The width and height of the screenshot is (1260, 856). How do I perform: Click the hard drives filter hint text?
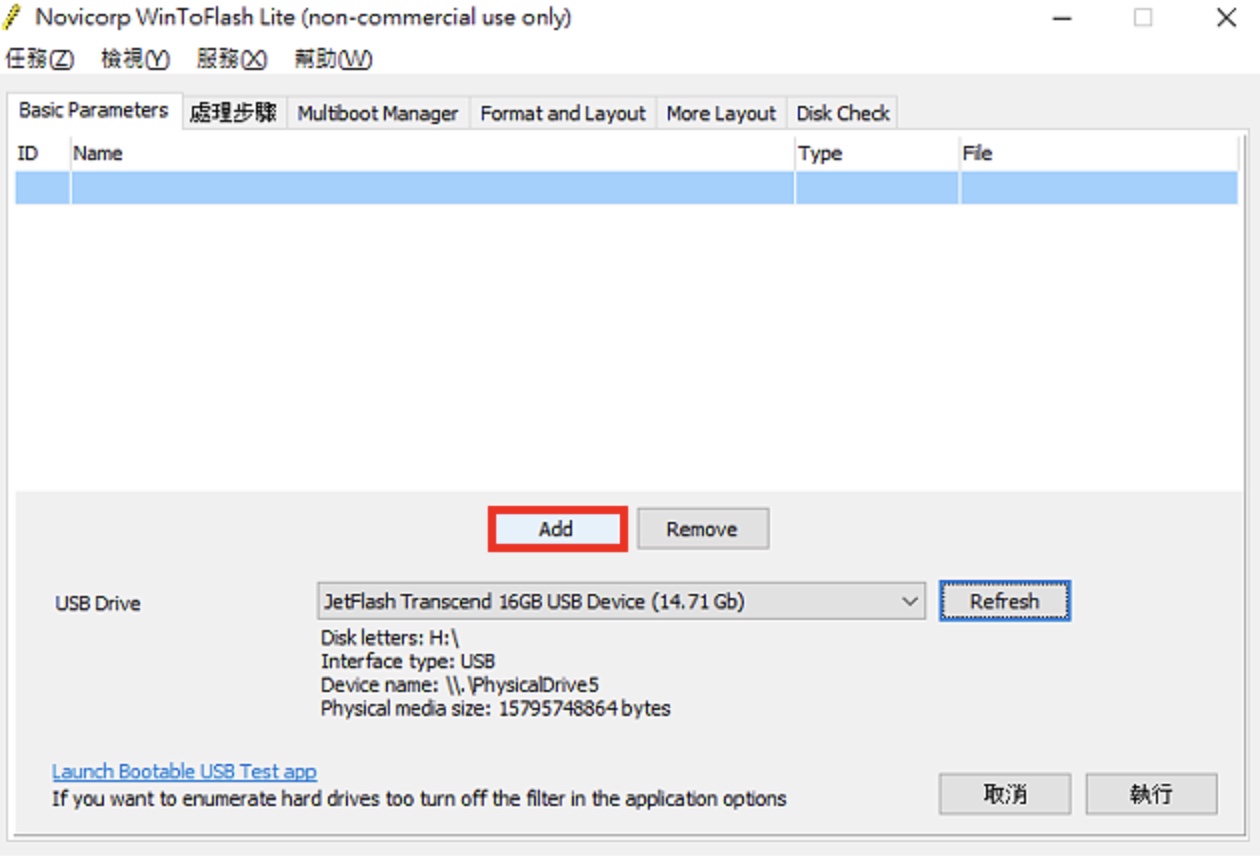point(420,799)
